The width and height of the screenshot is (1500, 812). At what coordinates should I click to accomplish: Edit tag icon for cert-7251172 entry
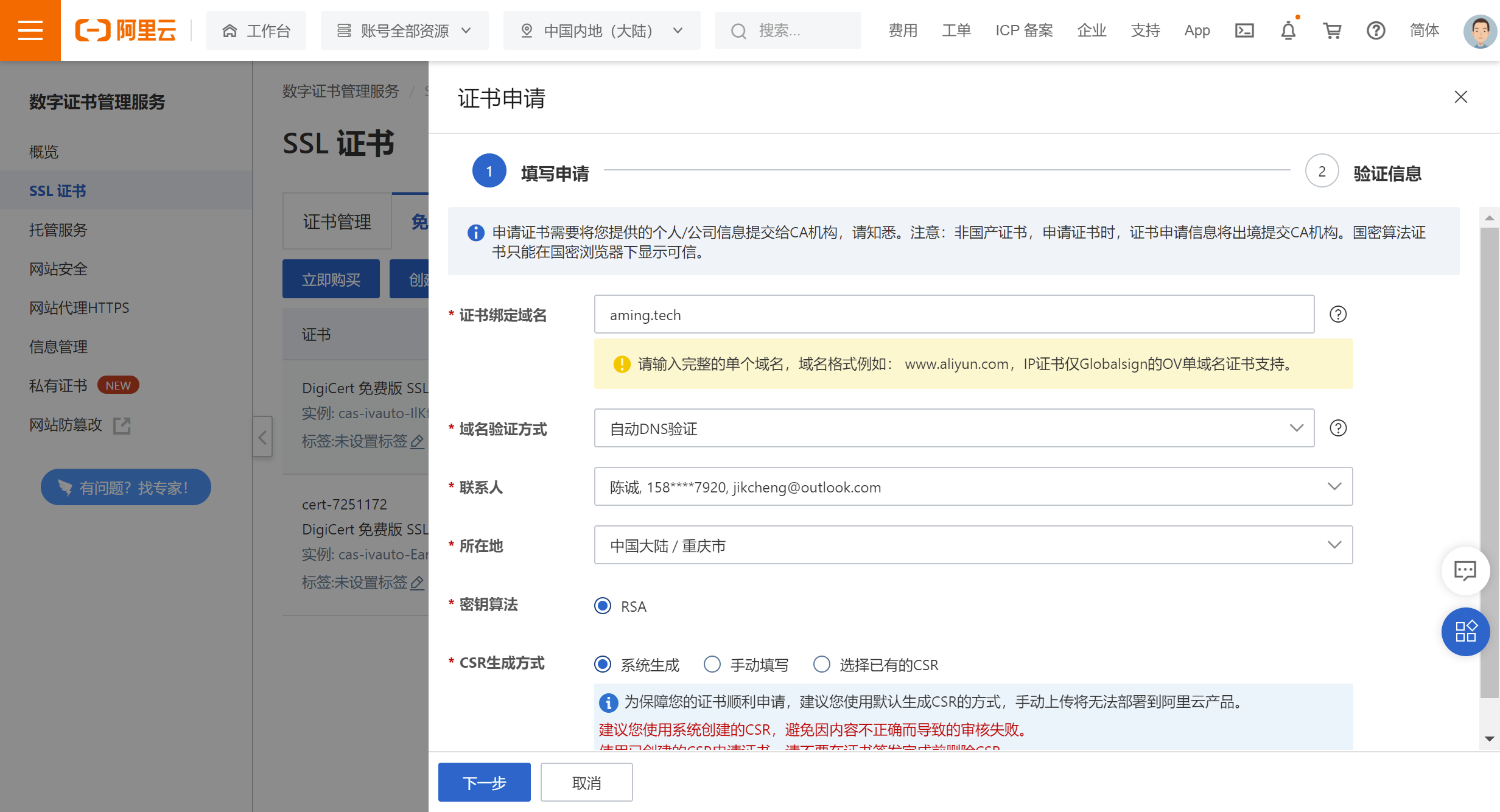click(417, 583)
